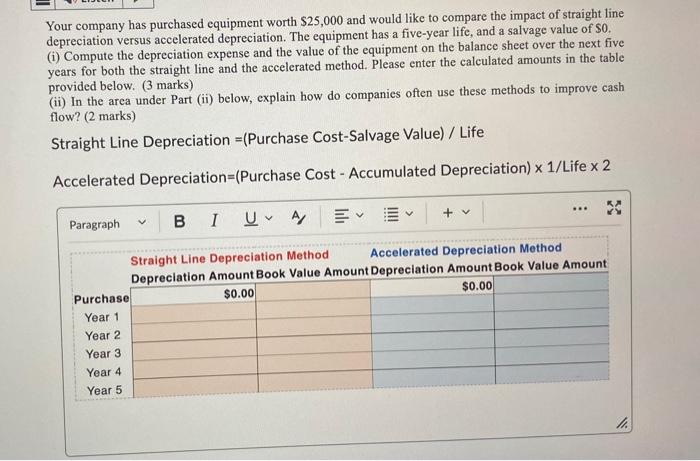
Task: Click the "Year 2" row label
Action: coord(103,335)
